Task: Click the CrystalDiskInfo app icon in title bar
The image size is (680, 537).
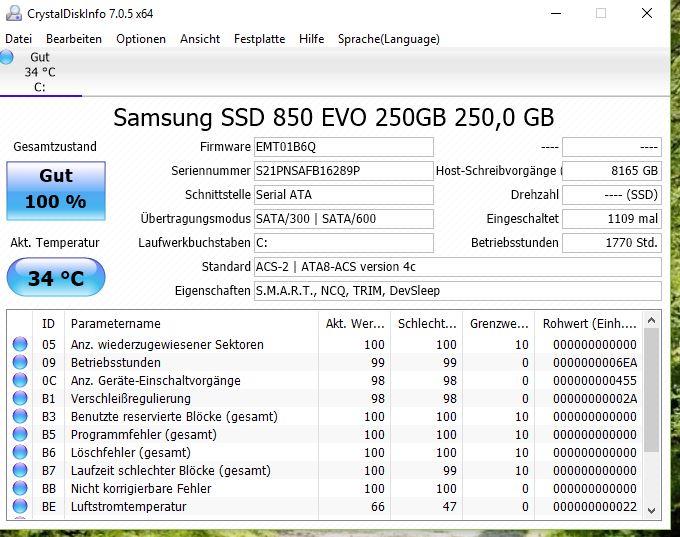Action: [x=14, y=13]
